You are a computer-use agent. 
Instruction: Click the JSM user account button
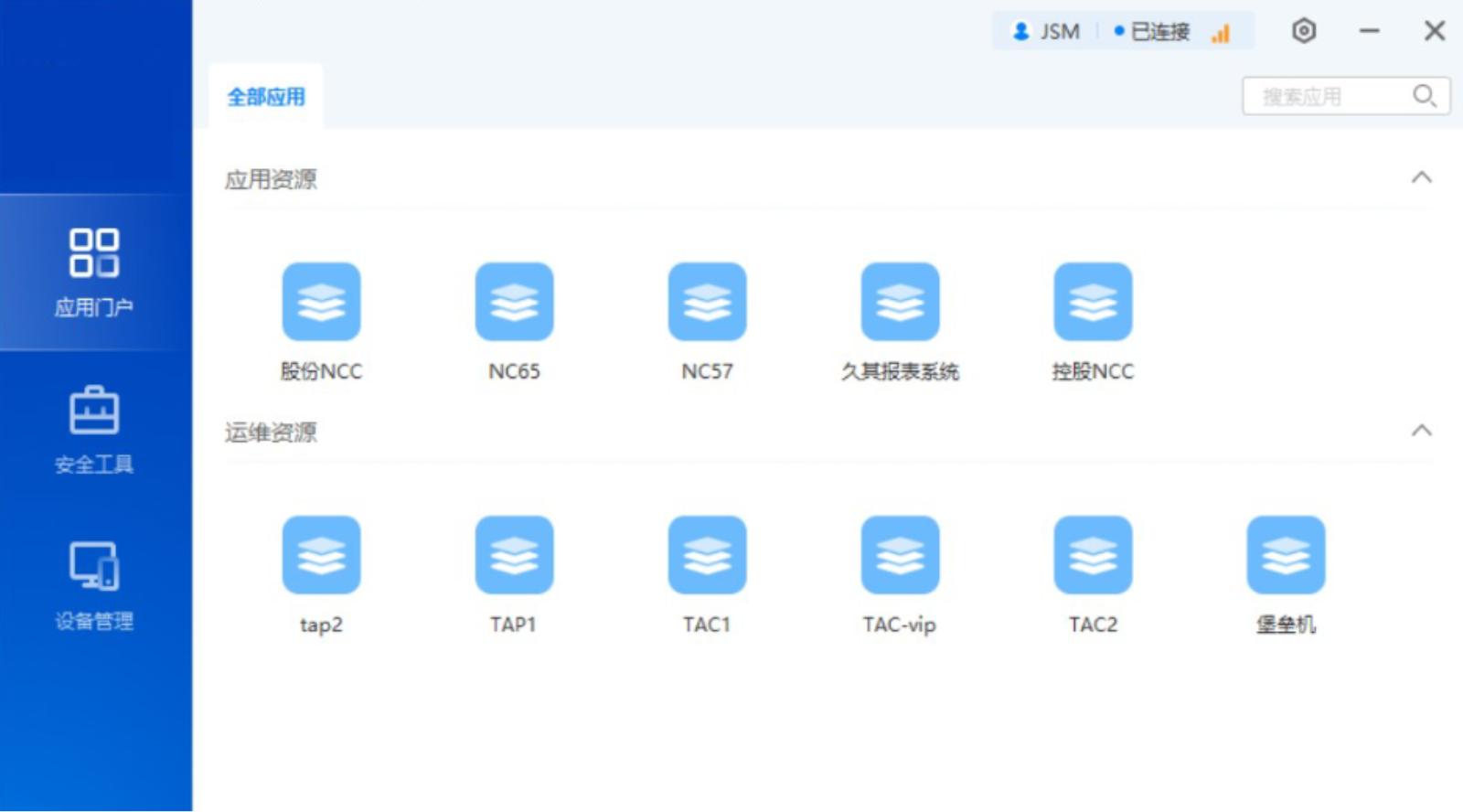point(1046,32)
